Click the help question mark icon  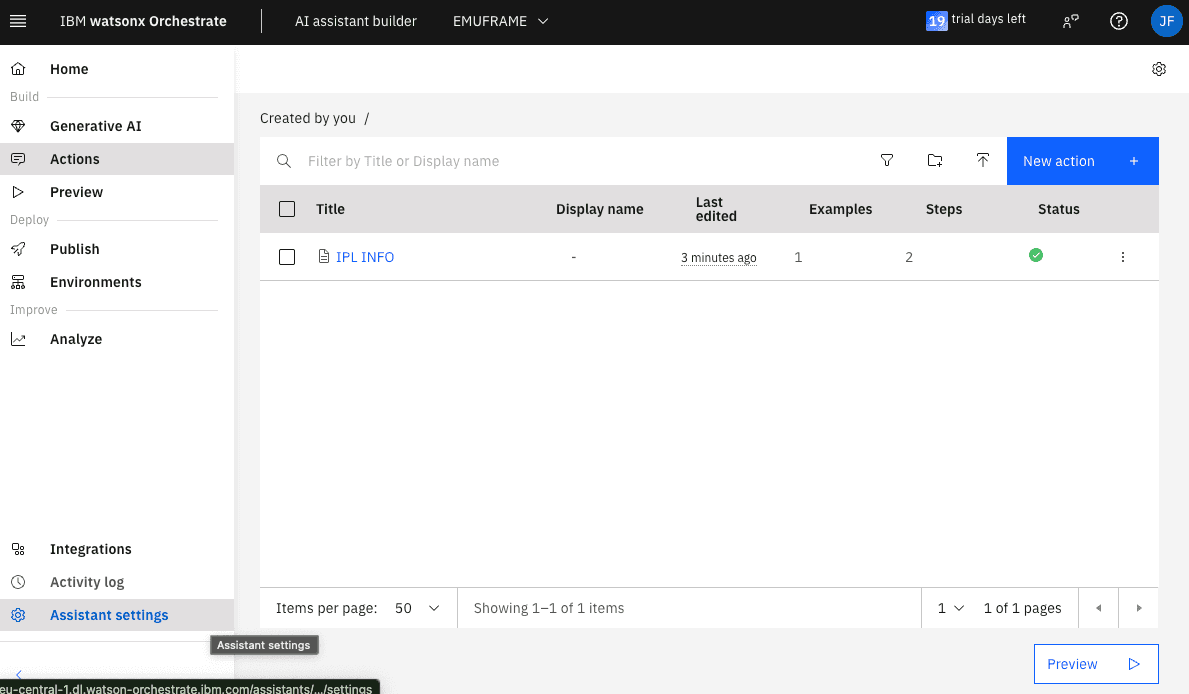(x=1119, y=21)
